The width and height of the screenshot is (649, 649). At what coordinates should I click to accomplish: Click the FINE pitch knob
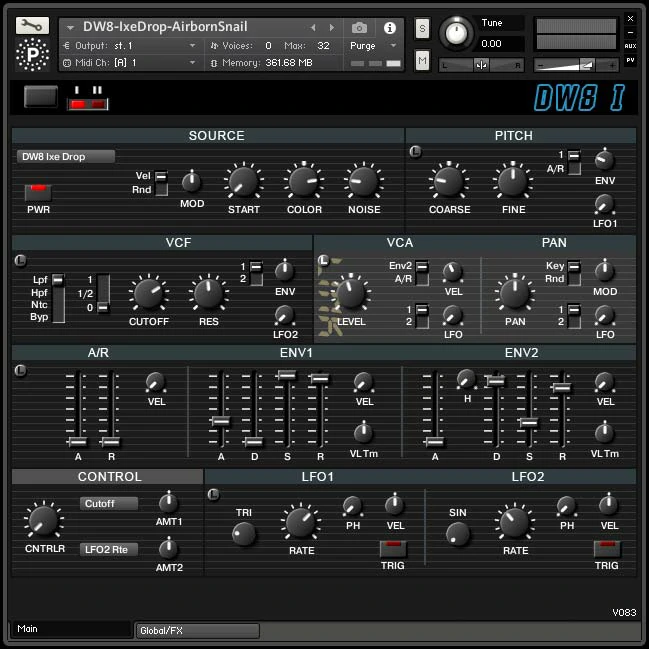(x=513, y=182)
